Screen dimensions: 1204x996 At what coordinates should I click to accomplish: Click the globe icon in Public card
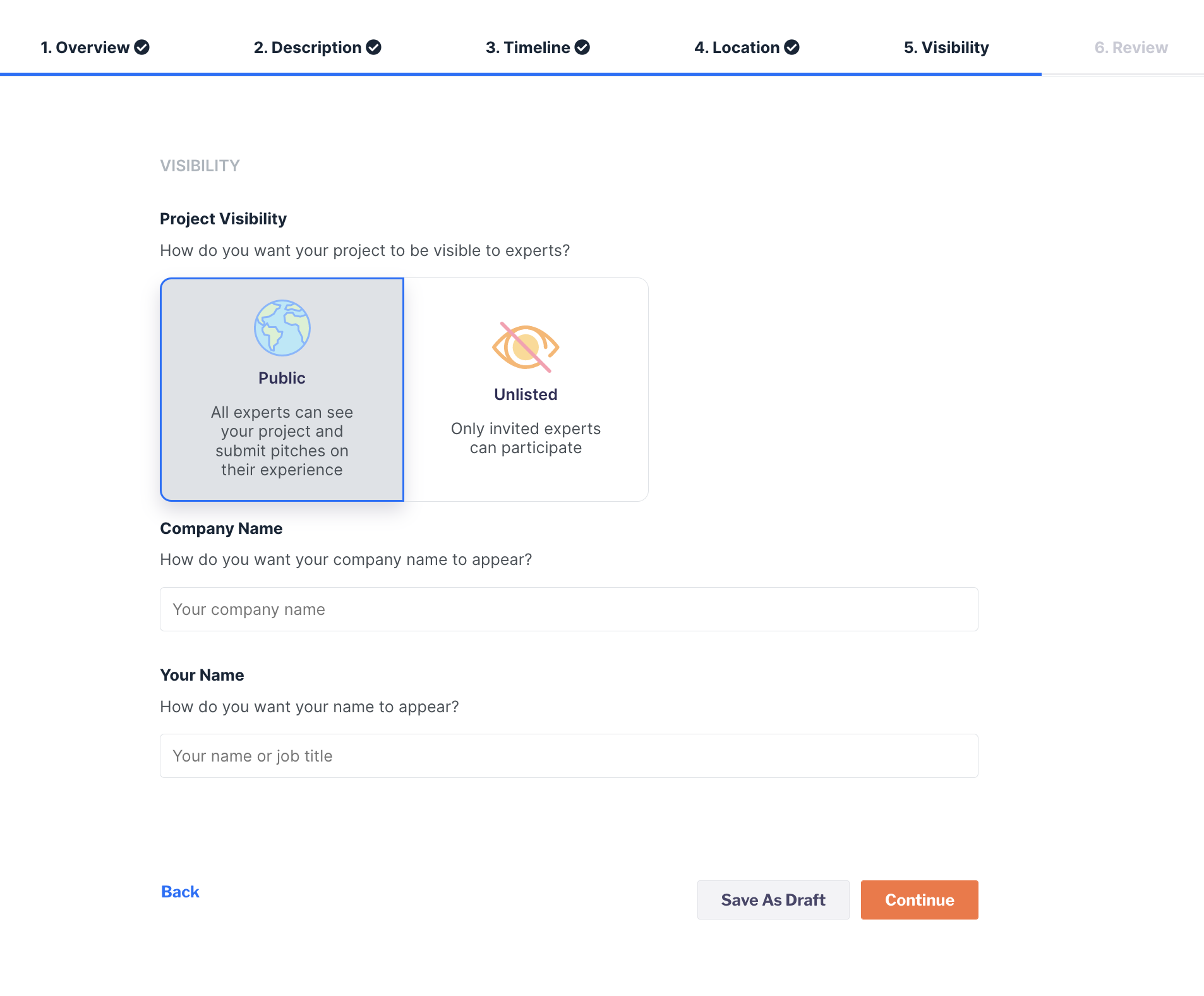(282, 328)
